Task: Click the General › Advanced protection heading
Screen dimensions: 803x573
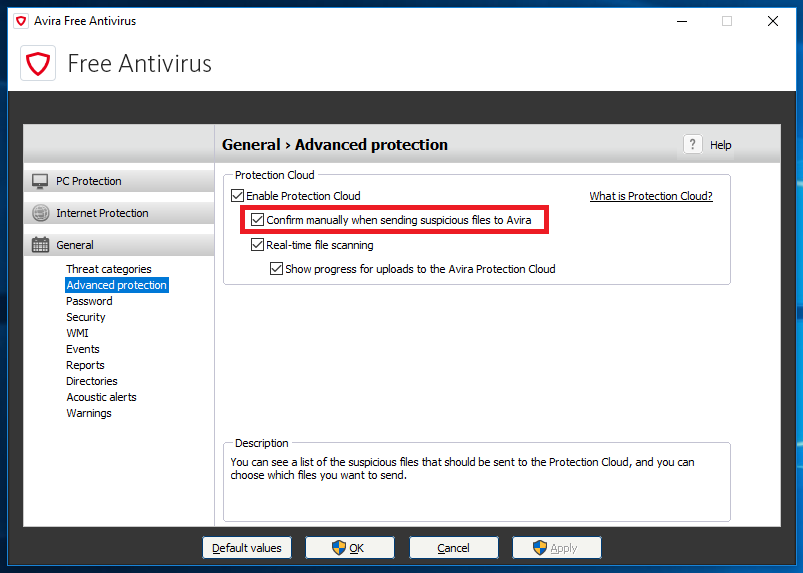Action: pyautogui.click(x=335, y=145)
